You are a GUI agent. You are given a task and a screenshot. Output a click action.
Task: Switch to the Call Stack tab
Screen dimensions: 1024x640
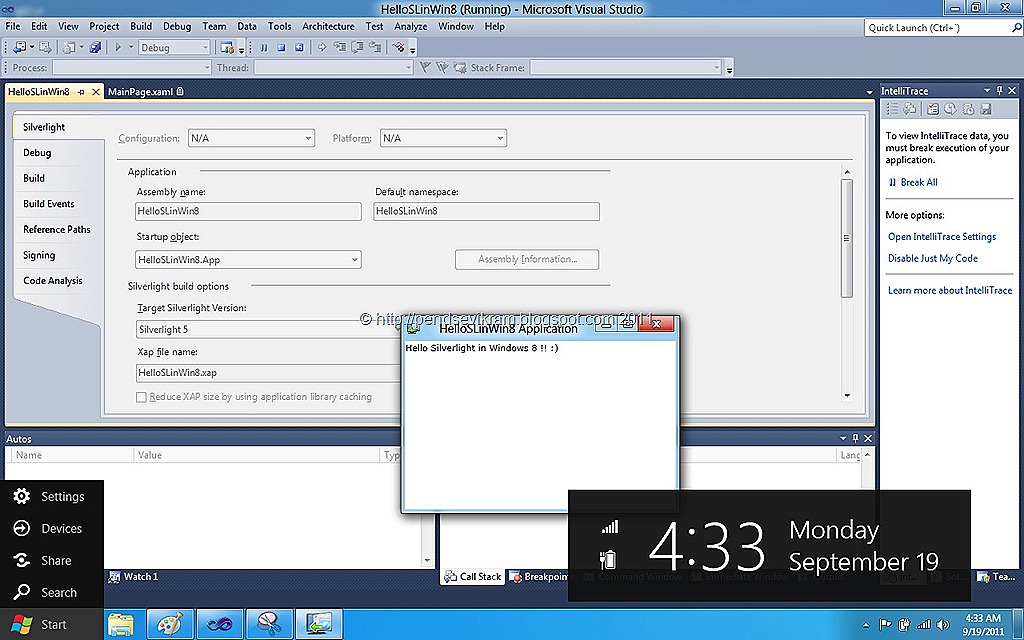(473, 577)
